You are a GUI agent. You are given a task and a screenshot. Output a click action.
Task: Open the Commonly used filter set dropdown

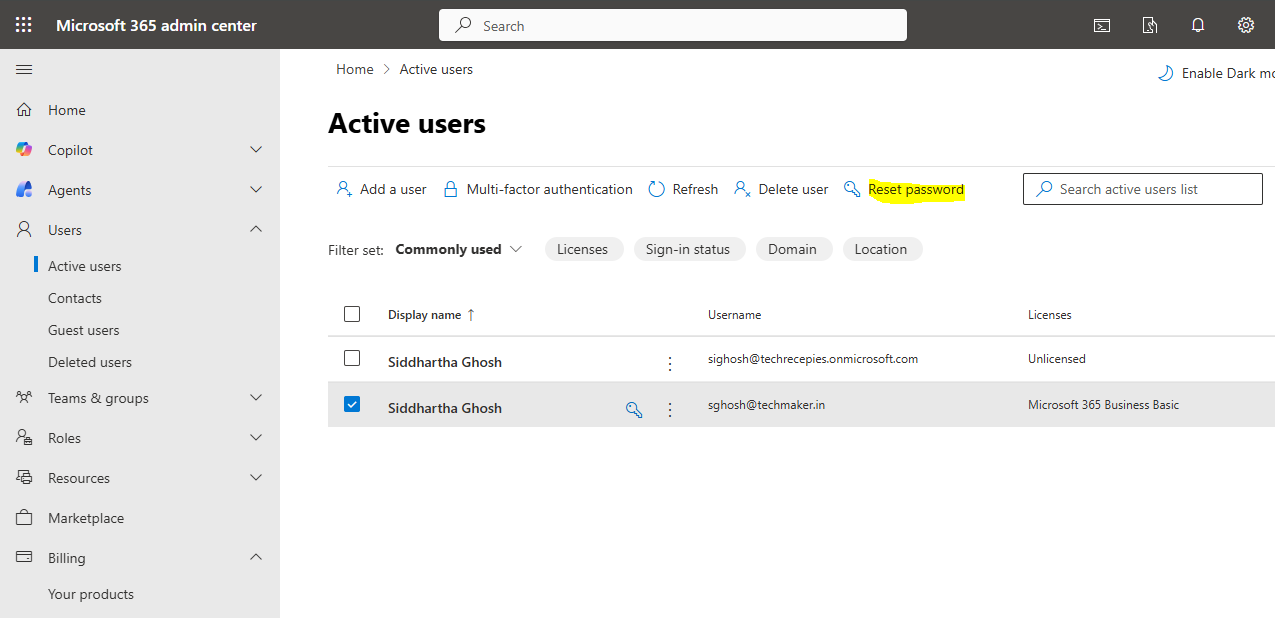coord(459,249)
